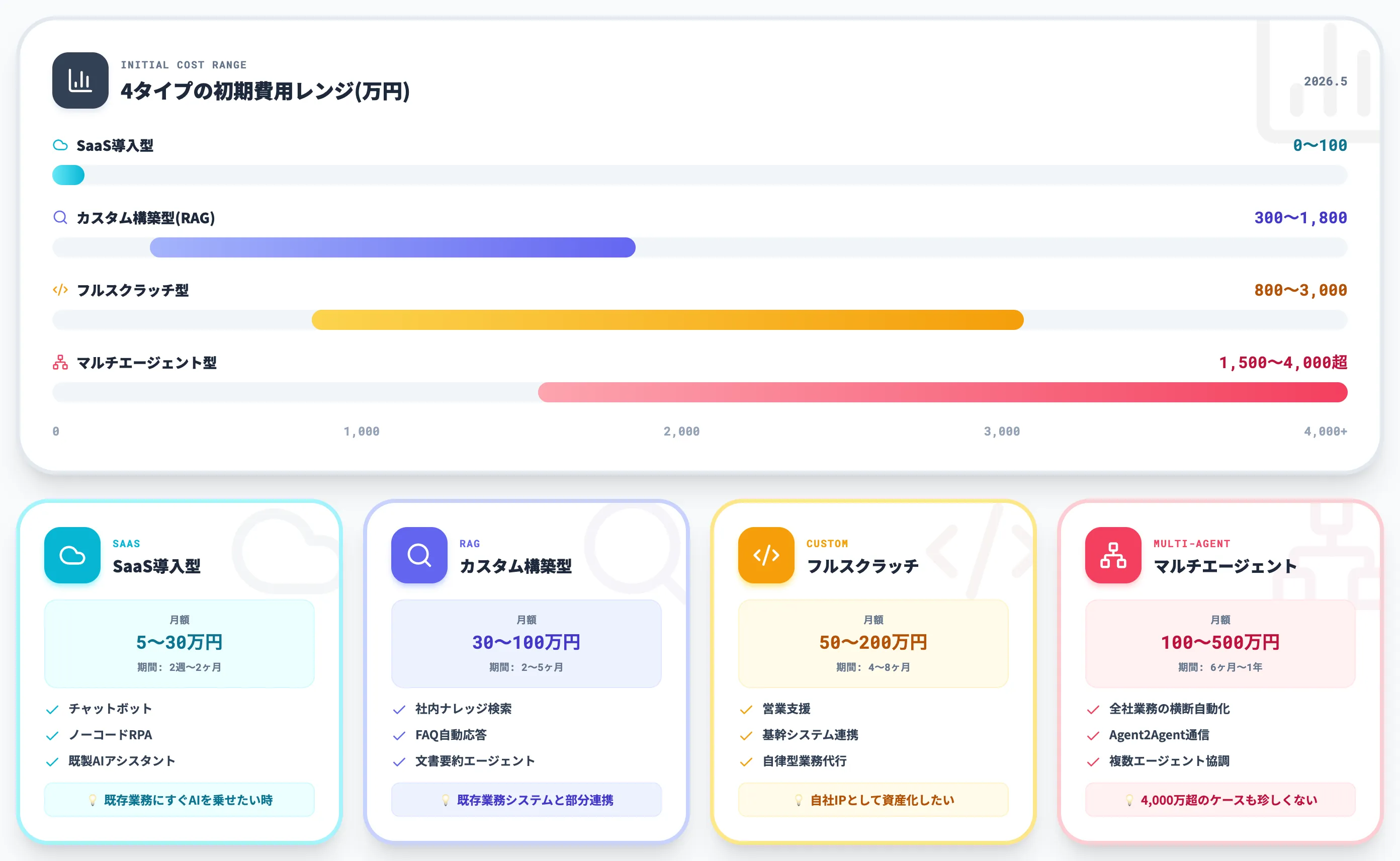
Task: Click checkmark next to 複数エージェント協調
Action: (x=1093, y=762)
